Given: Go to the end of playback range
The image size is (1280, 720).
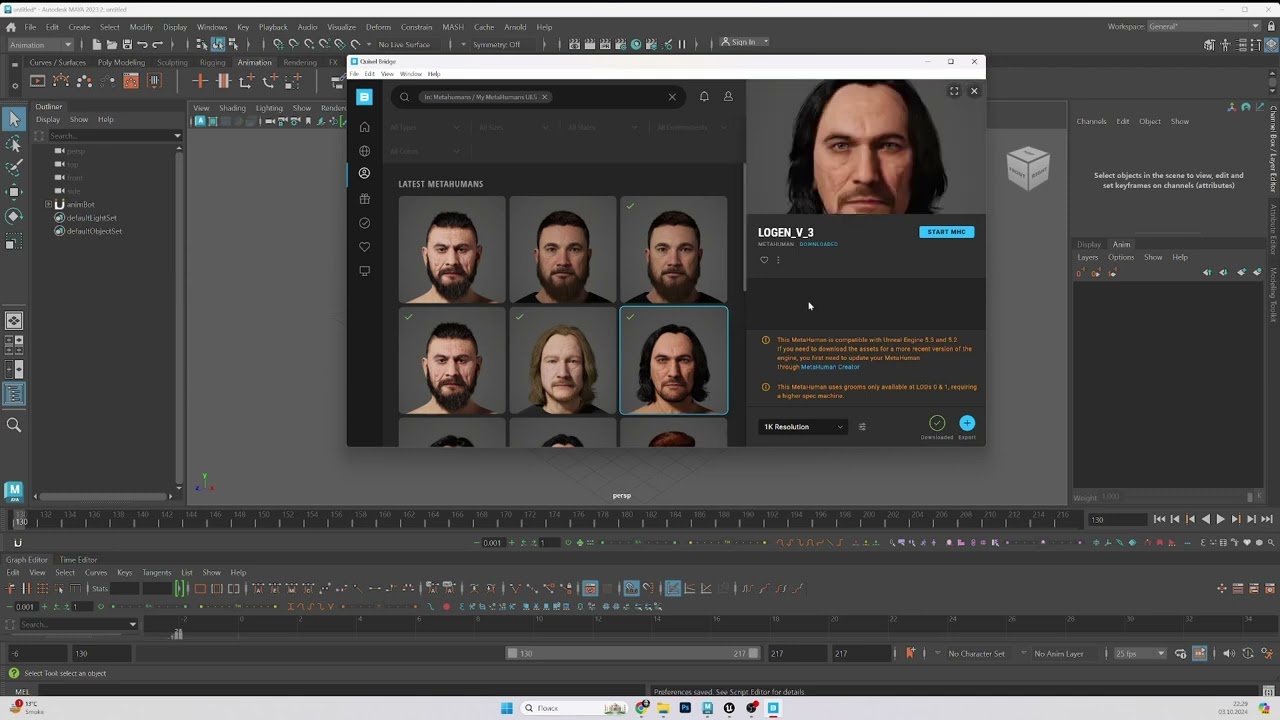Looking at the screenshot, I should [1266, 519].
